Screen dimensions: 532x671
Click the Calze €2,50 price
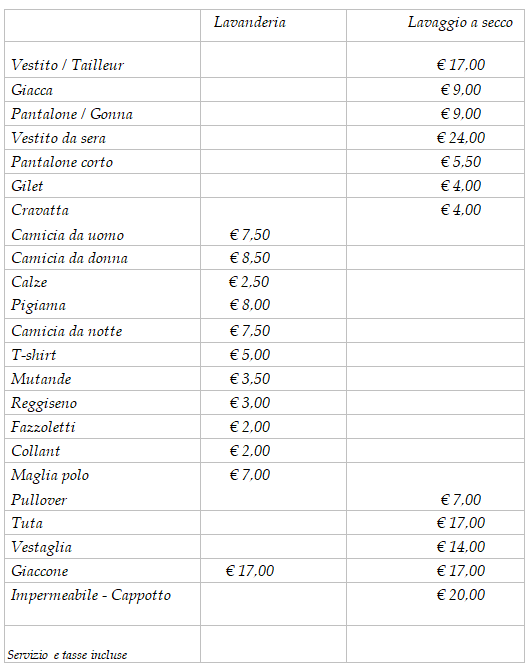click(x=249, y=282)
